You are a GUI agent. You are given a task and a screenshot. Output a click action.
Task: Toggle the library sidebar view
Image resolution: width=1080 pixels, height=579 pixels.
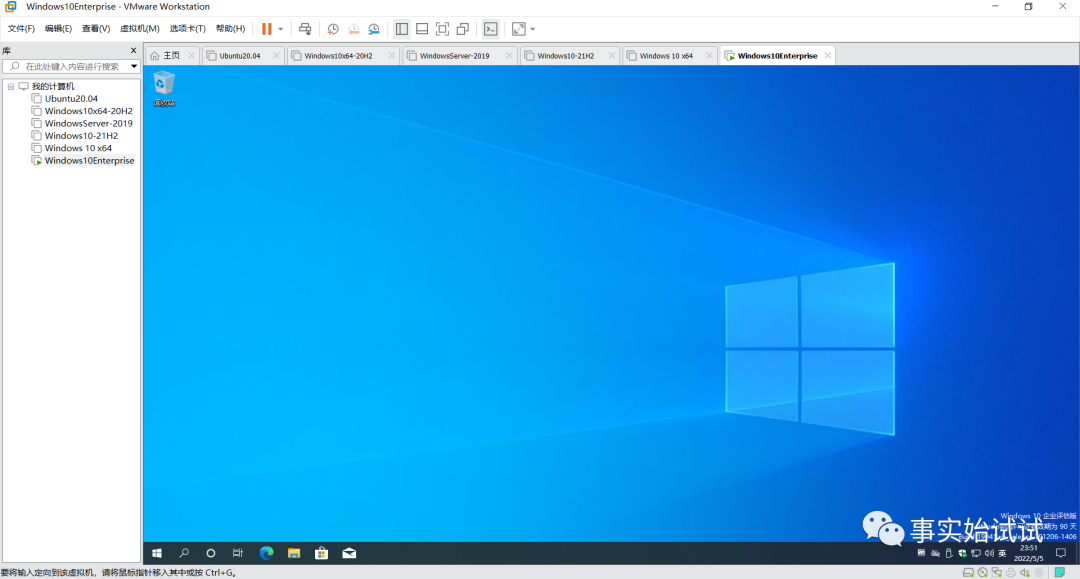[x=402, y=29]
